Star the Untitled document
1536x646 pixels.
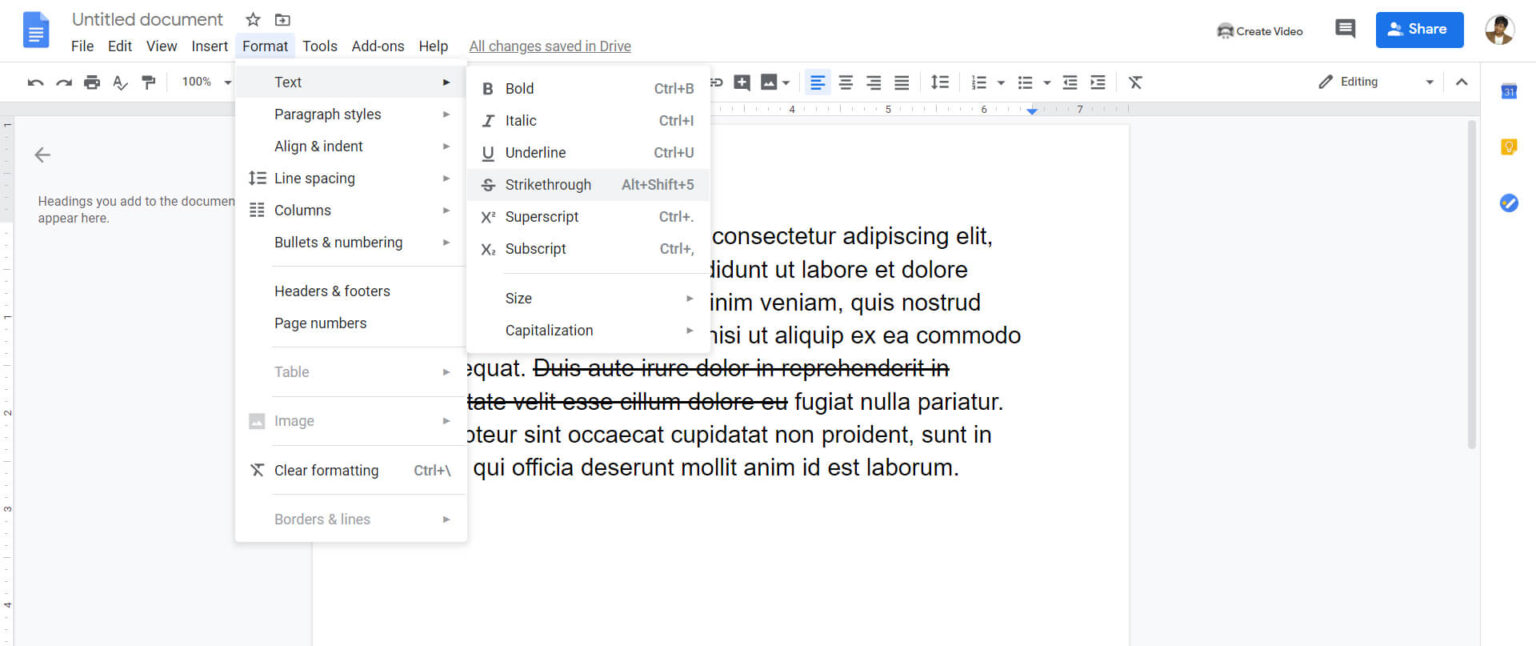252,18
